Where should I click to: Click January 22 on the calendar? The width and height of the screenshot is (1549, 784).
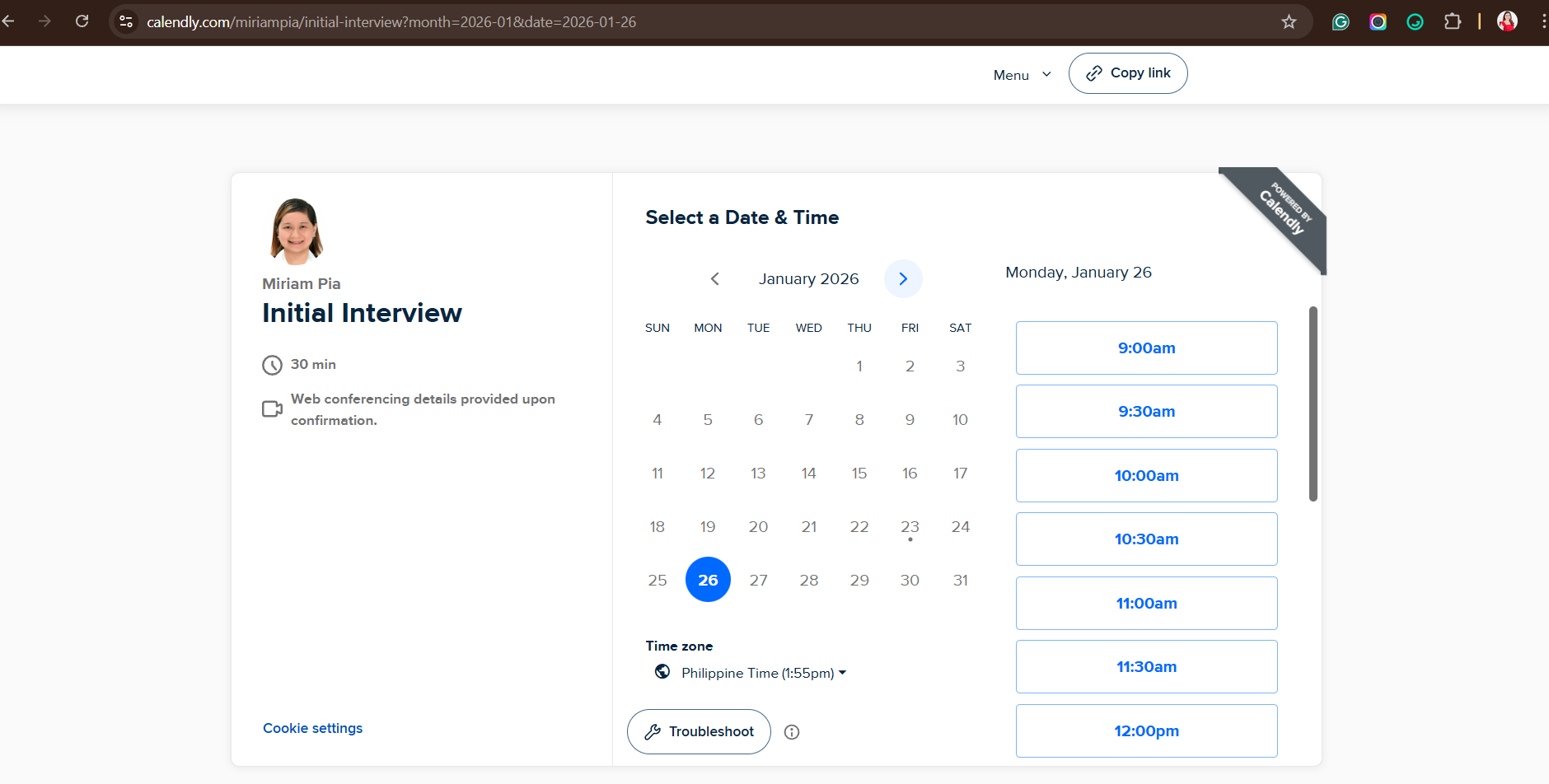(859, 526)
